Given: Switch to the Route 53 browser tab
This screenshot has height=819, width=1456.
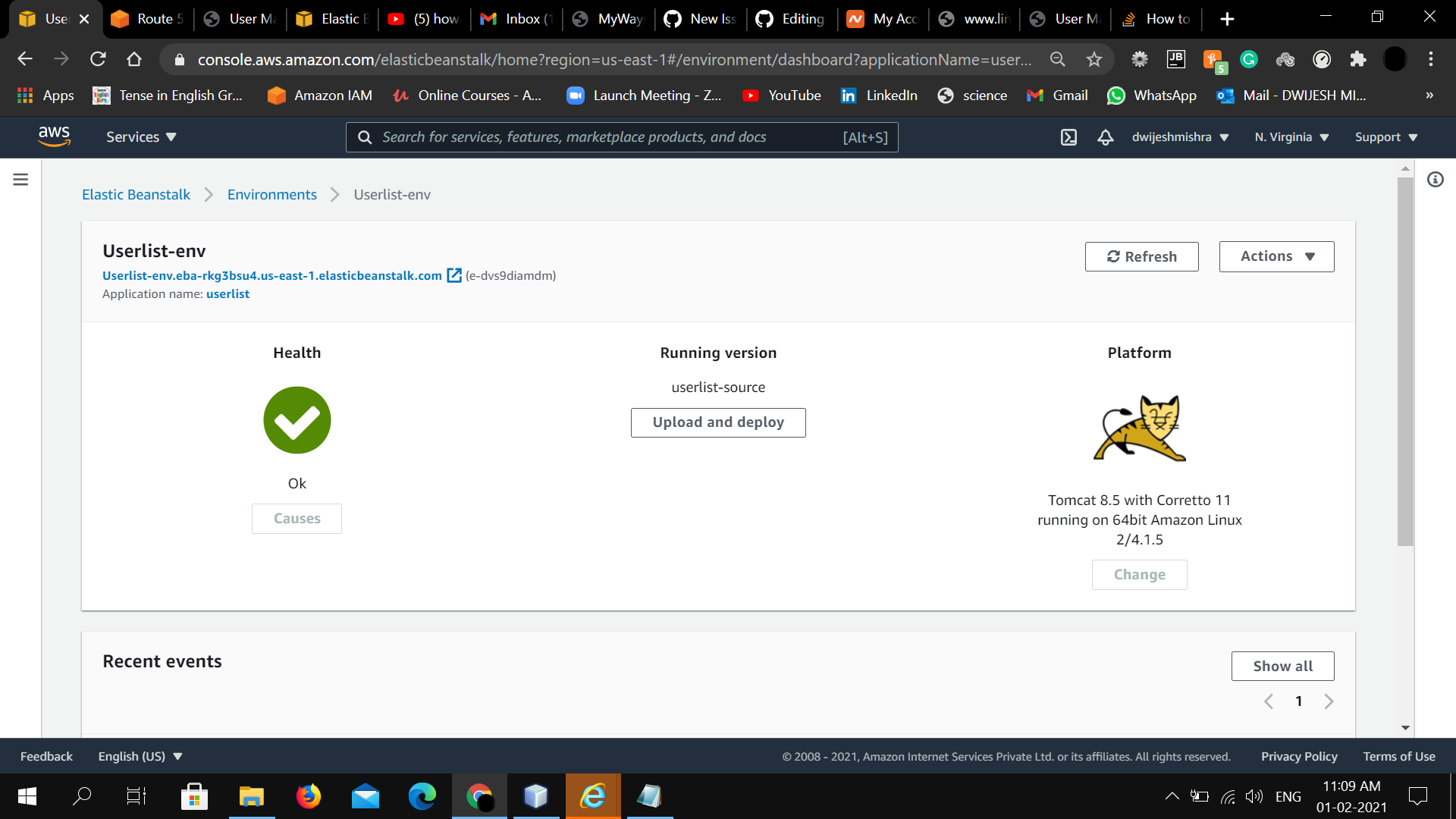Looking at the screenshot, I should coord(148,19).
